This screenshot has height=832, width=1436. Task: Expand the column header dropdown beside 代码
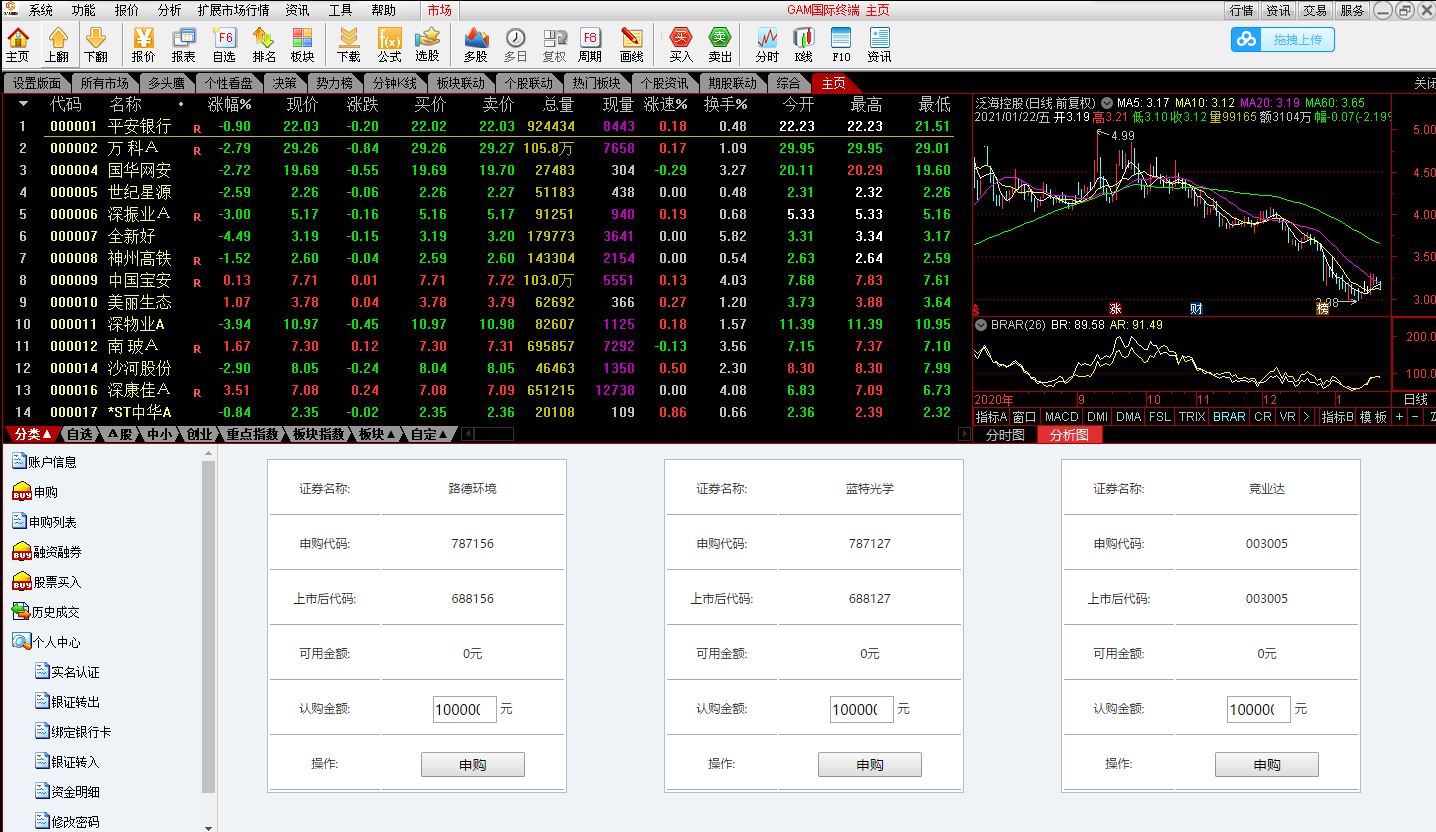click(23, 103)
